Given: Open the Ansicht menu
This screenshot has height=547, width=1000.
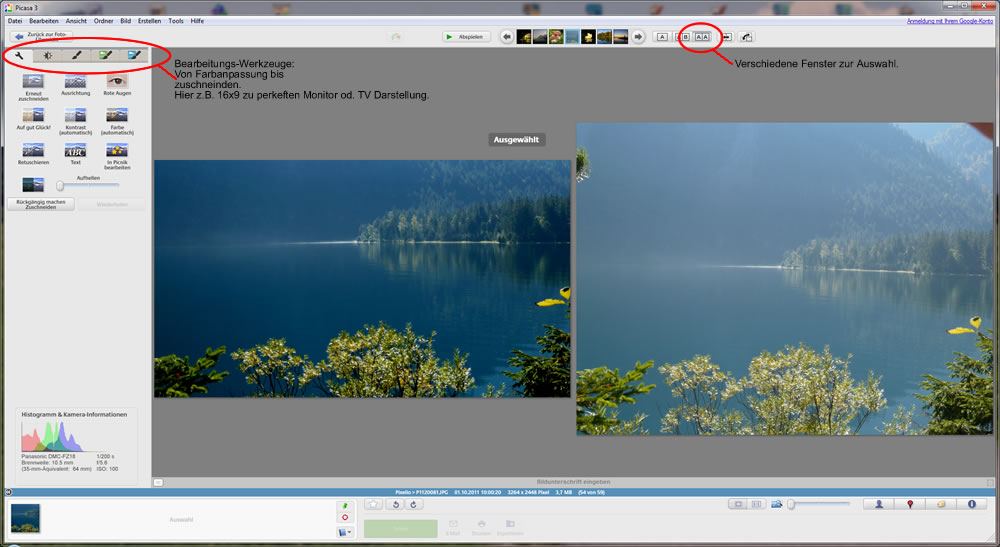Looking at the screenshot, I should click(x=76, y=20).
